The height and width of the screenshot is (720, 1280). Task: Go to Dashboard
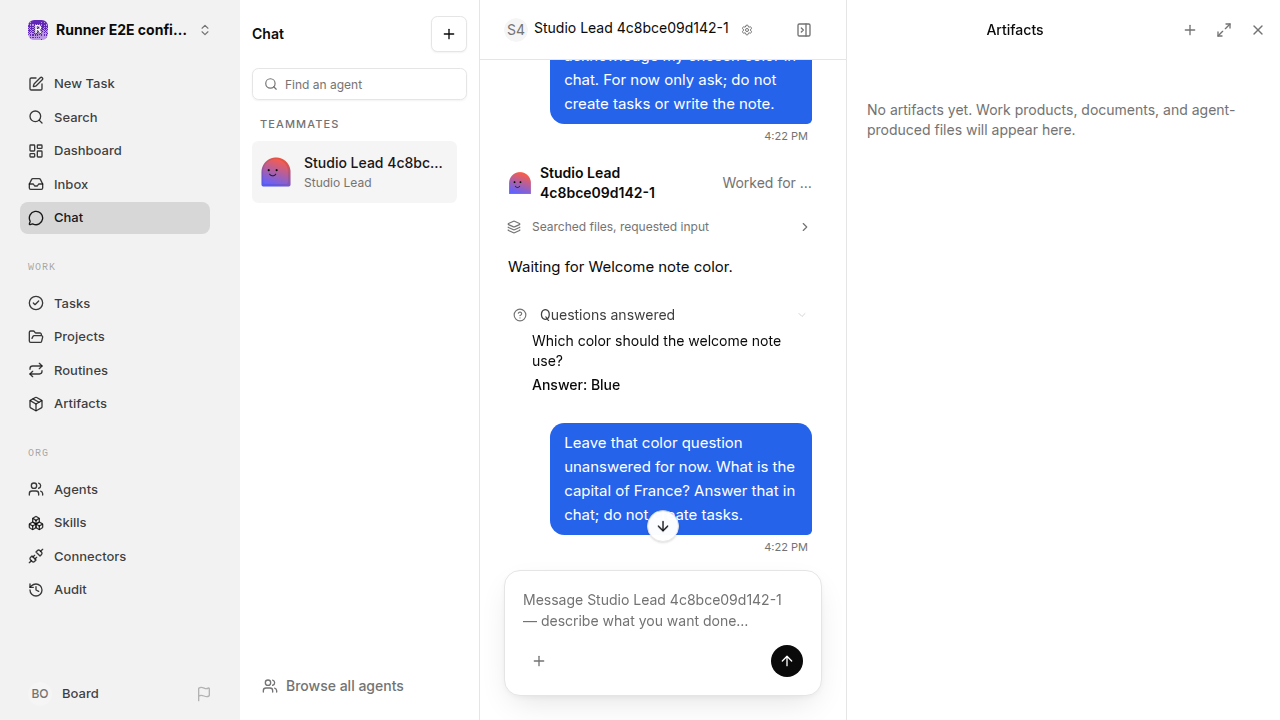click(x=115, y=151)
